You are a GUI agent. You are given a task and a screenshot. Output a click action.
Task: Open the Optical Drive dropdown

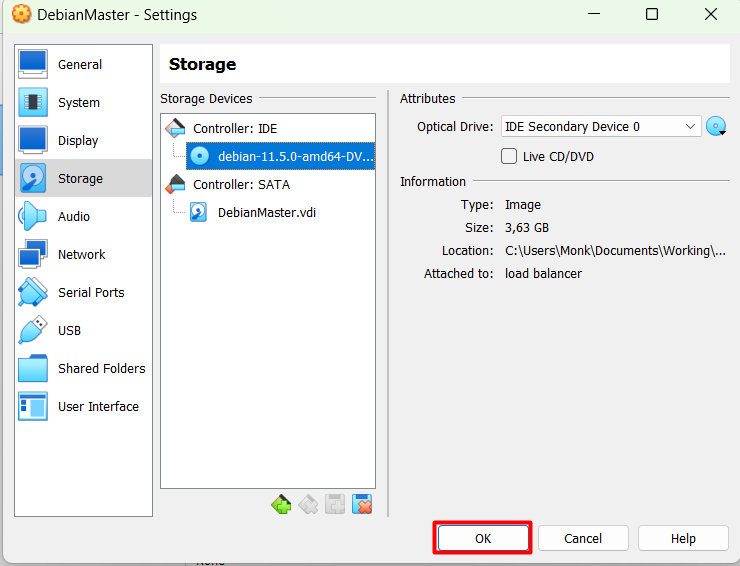coord(601,127)
